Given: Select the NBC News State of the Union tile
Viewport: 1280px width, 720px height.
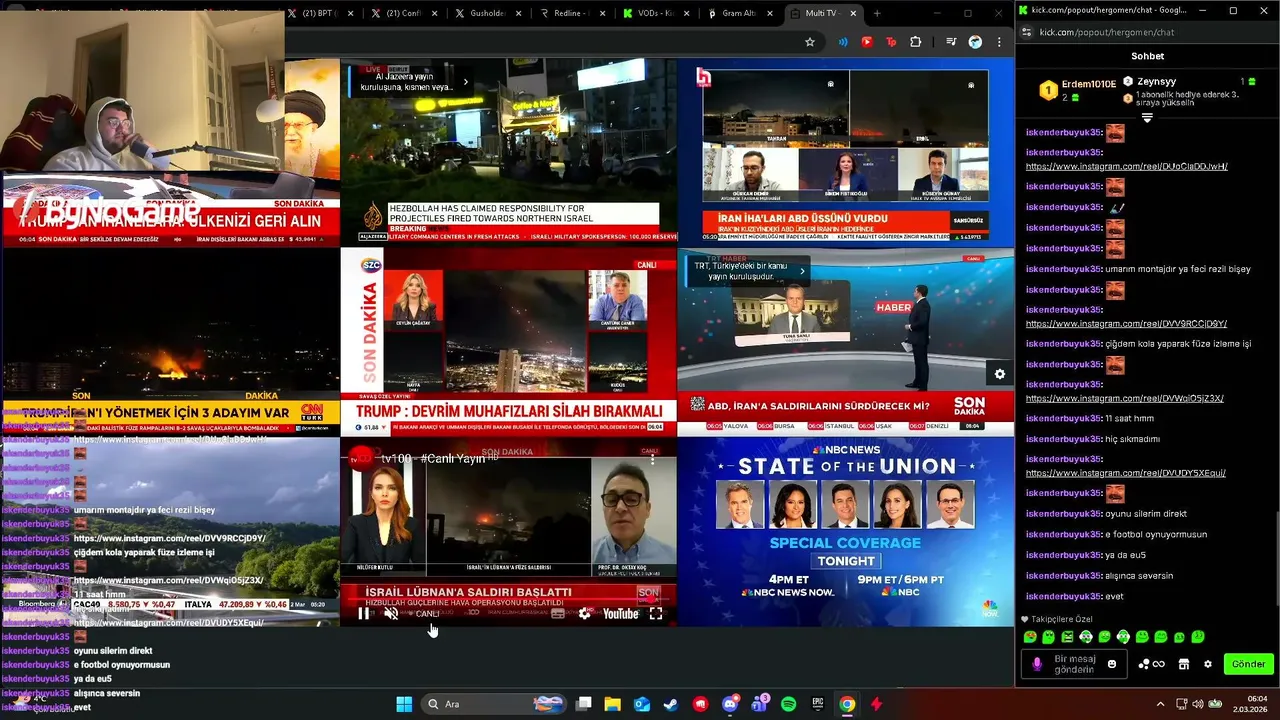Looking at the screenshot, I should tap(846, 532).
